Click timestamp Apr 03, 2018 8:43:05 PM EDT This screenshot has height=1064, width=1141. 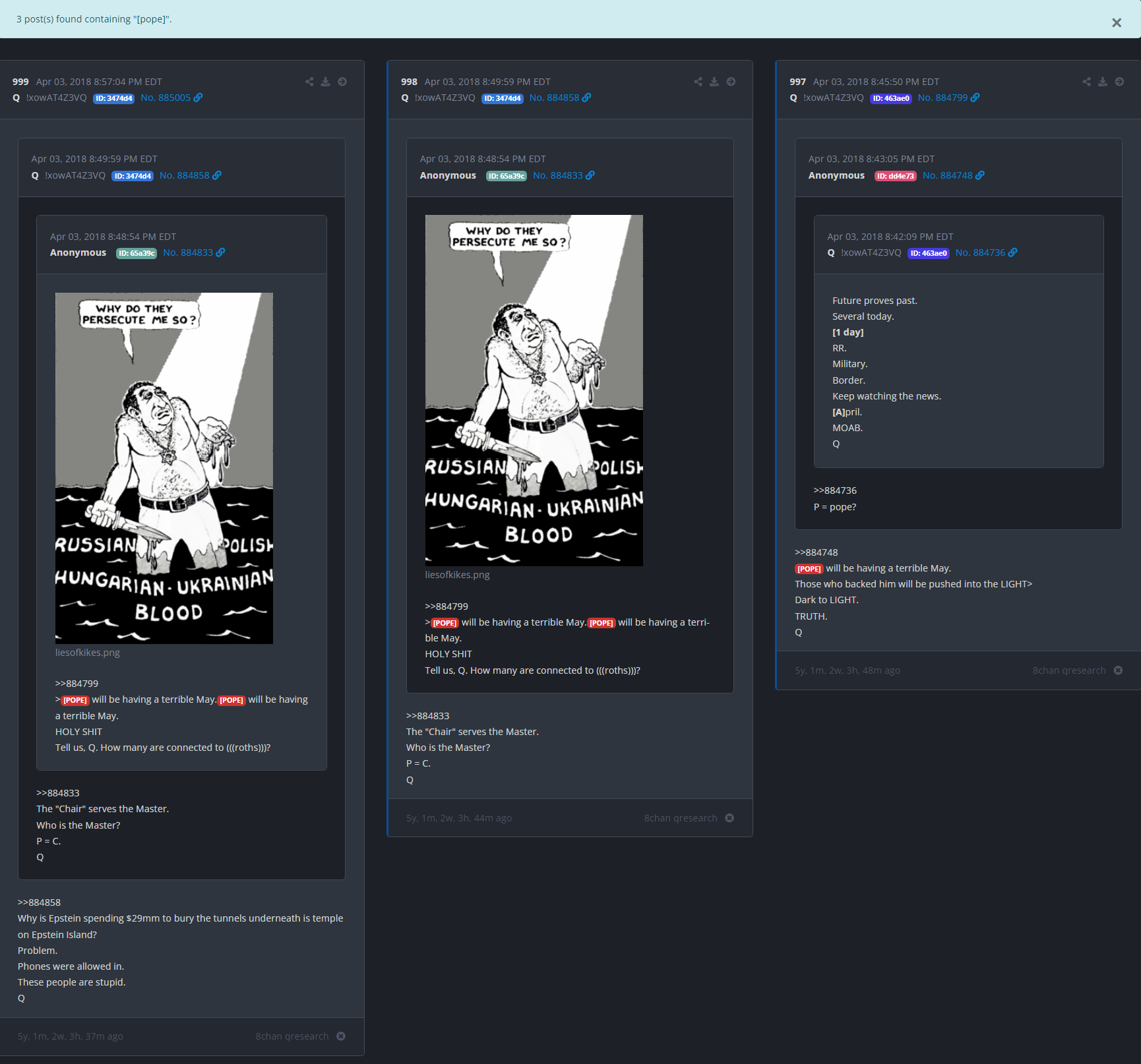pos(871,159)
